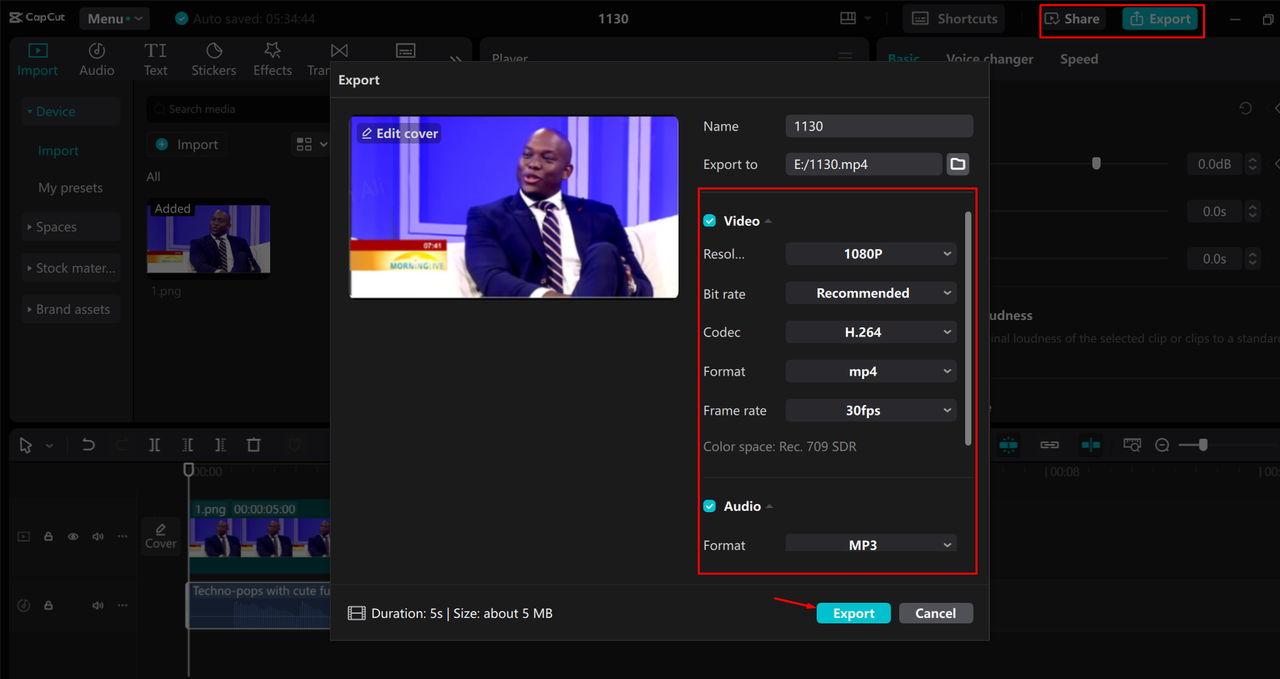Image resolution: width=1280 pixels, height=679 pixels.
Task: Open video track more options dots
Action: (122, 537)
